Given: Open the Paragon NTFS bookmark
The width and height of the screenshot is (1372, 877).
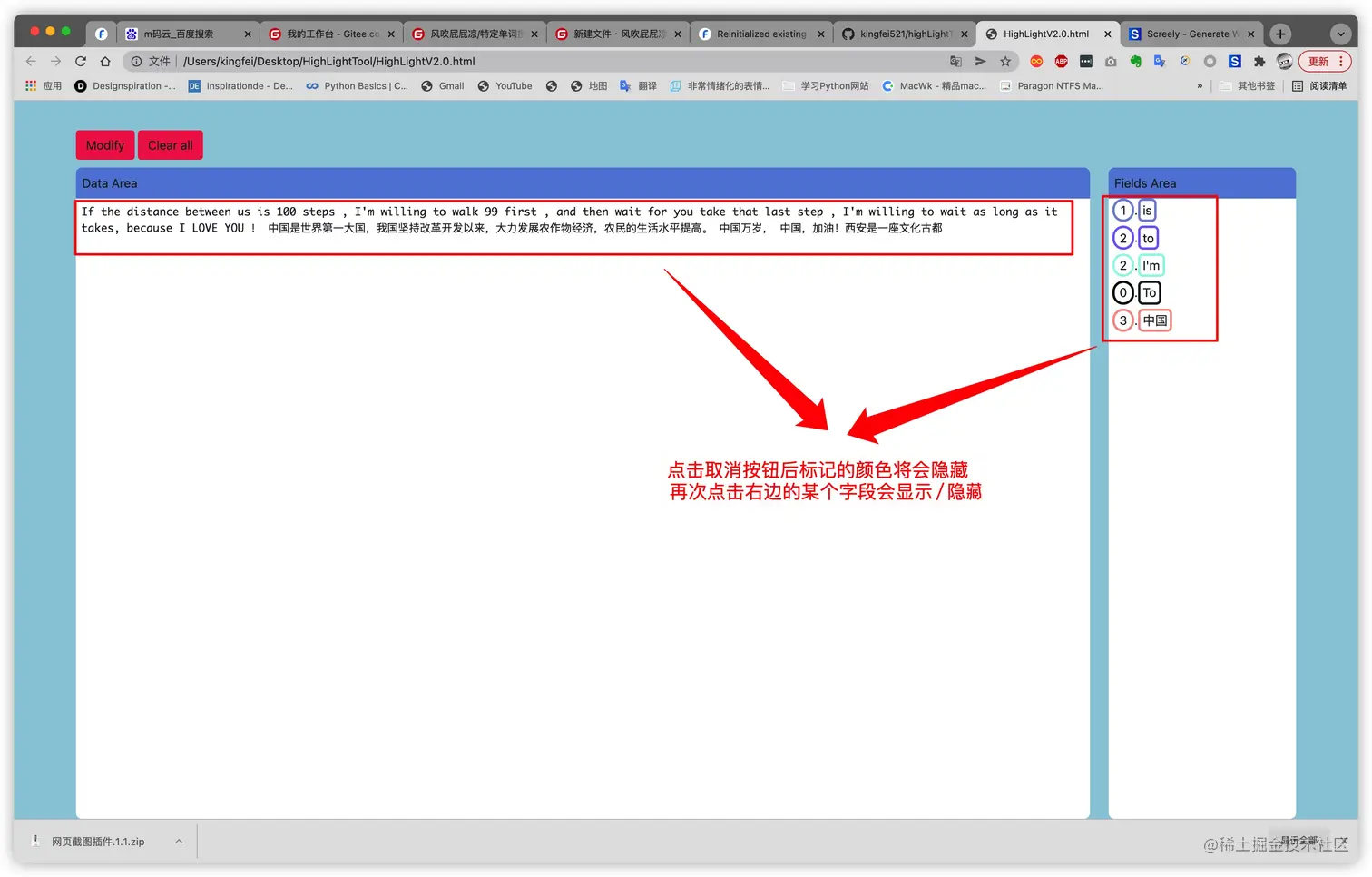Looking at the screenshot, I should pyautogui.click(x=1052, y=85).
